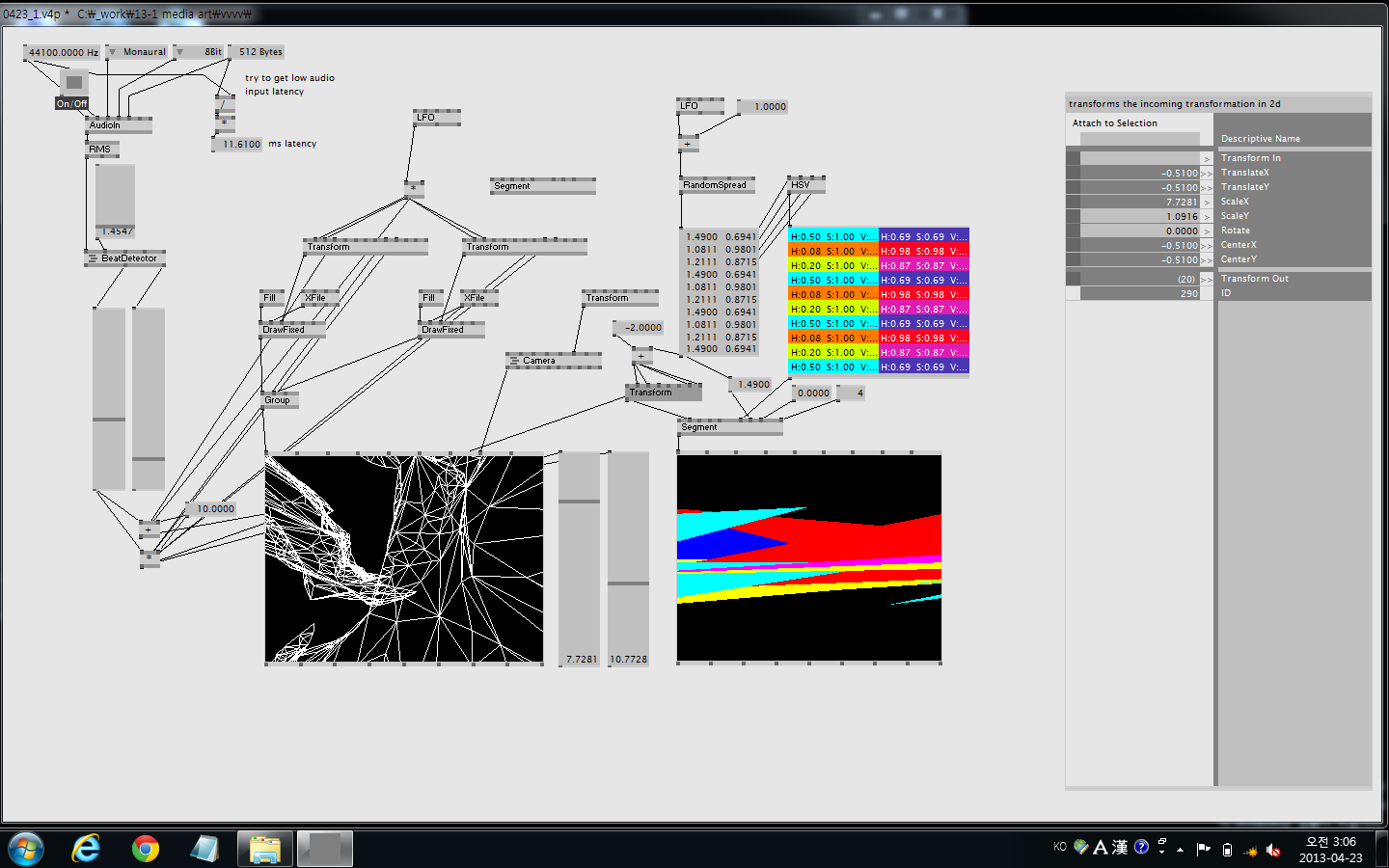Toggle pin visibility square for ScaleX row
The width and height of the screenshot is (1389, 868).
(1073, 202)
